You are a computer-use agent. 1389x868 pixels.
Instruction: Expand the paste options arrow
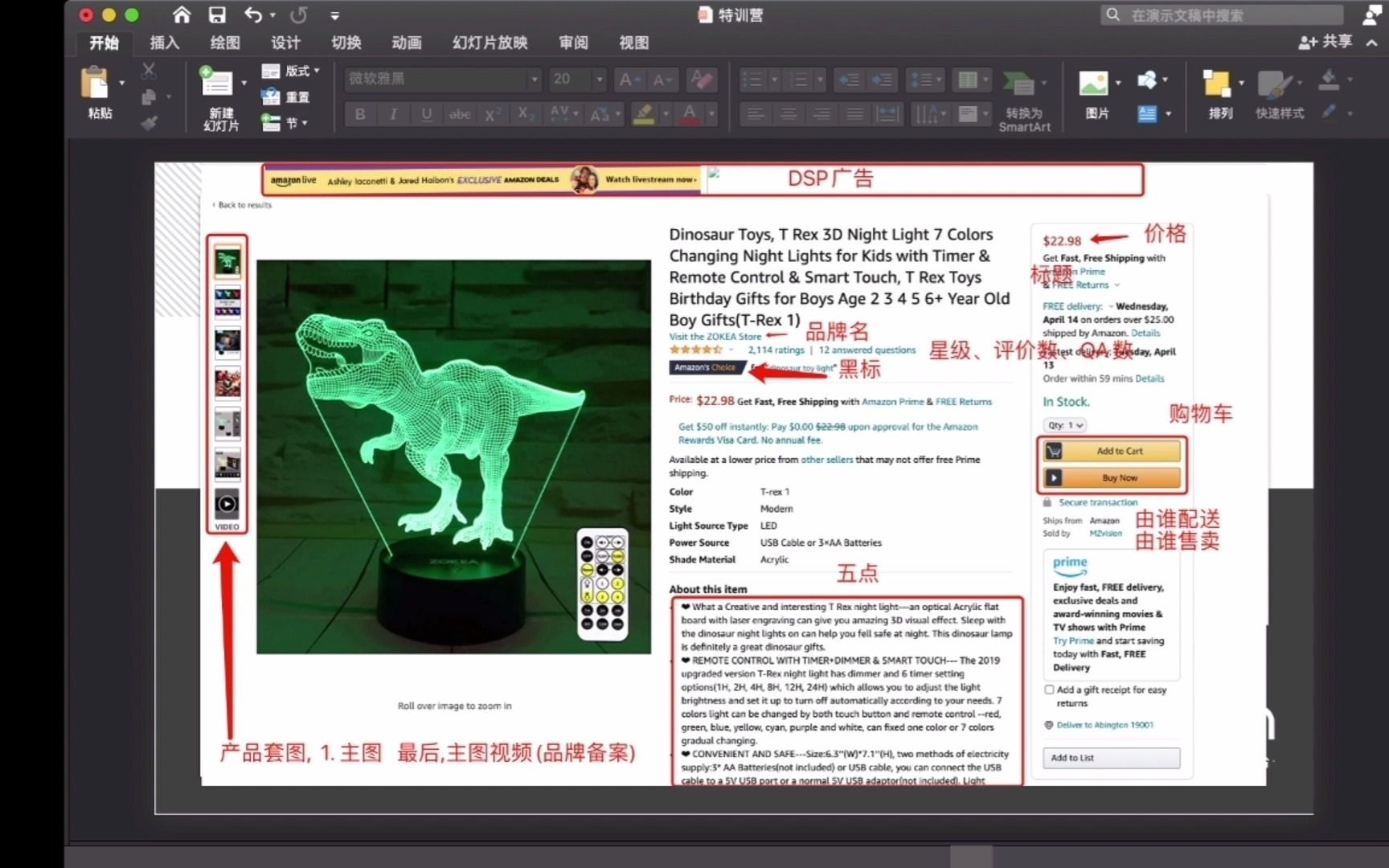click(122, 83)
